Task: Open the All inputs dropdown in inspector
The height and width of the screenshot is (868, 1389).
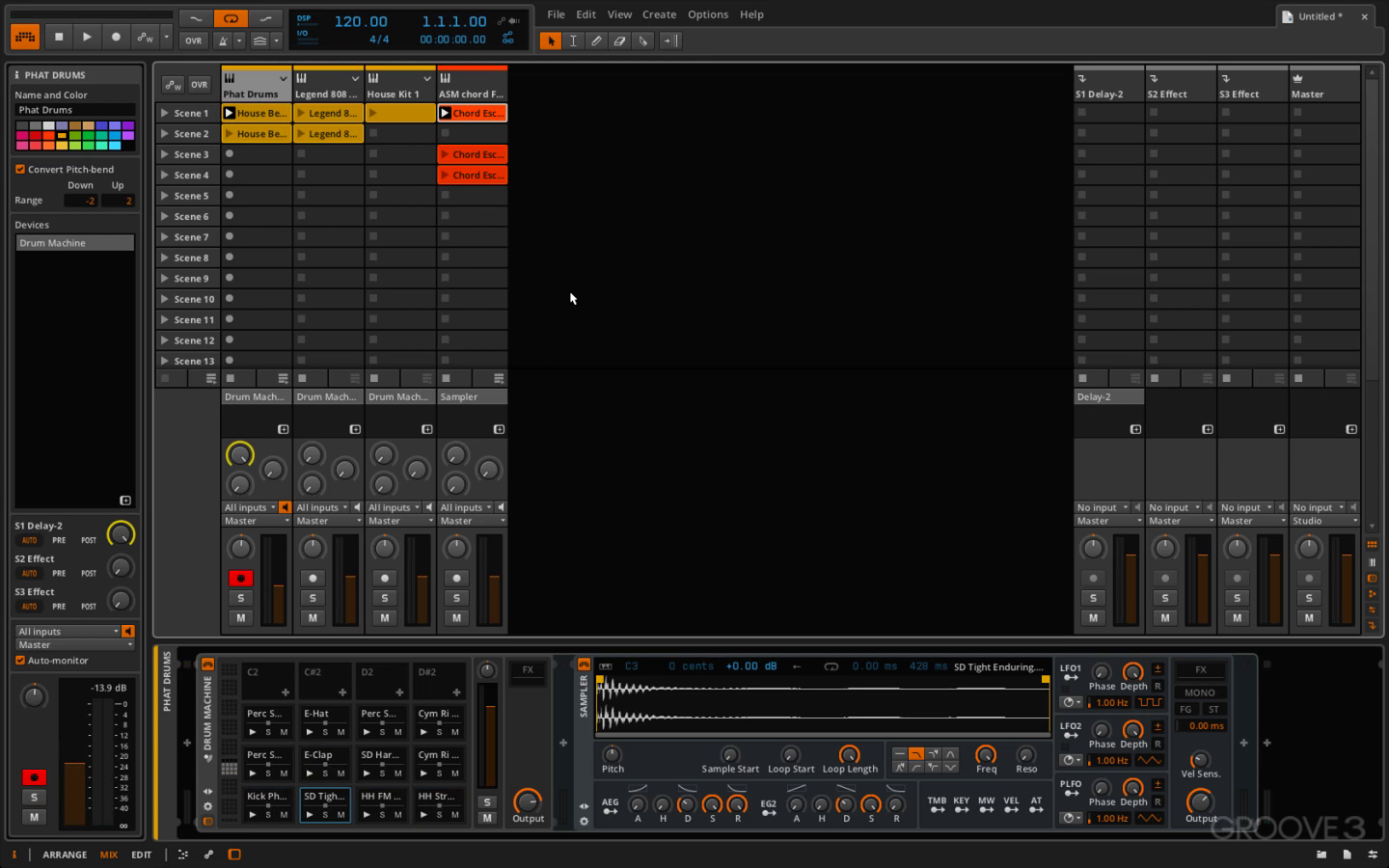Action: tap(68, 631)
